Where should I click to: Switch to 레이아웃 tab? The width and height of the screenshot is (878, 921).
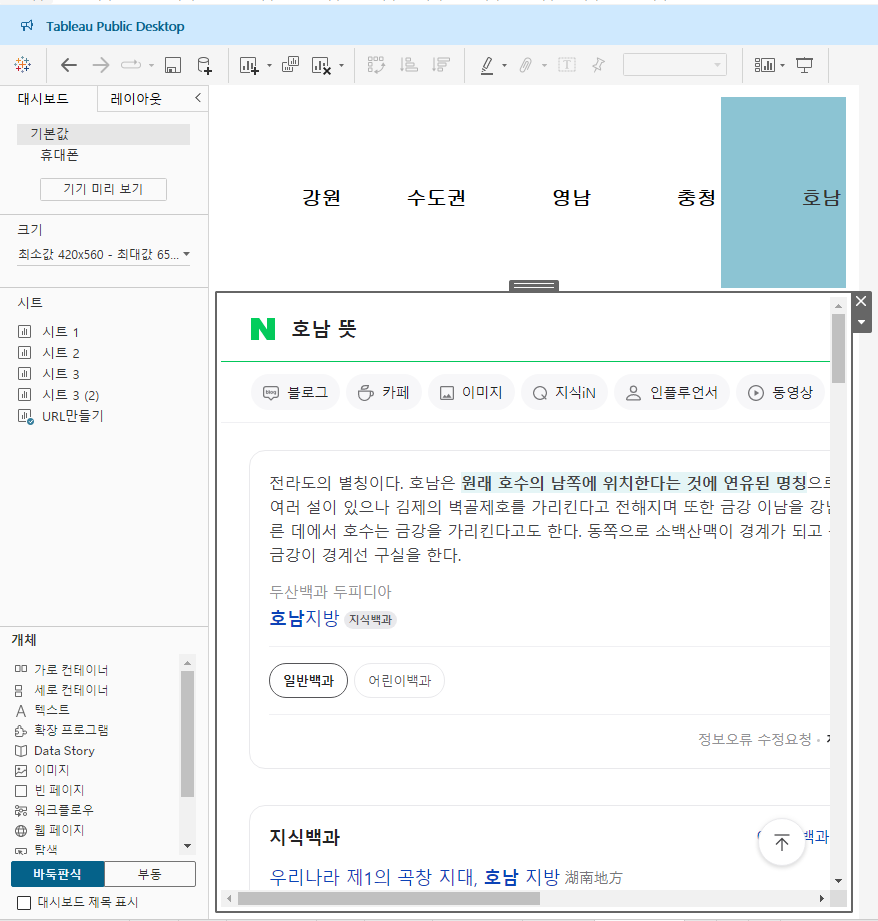136,99
